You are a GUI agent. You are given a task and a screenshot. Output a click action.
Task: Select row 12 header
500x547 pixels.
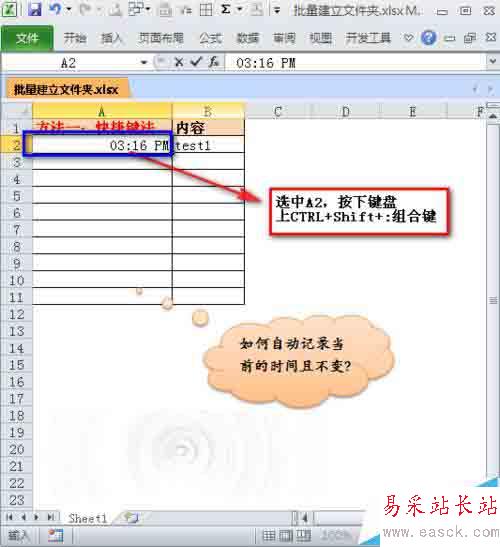coord(16,314)
